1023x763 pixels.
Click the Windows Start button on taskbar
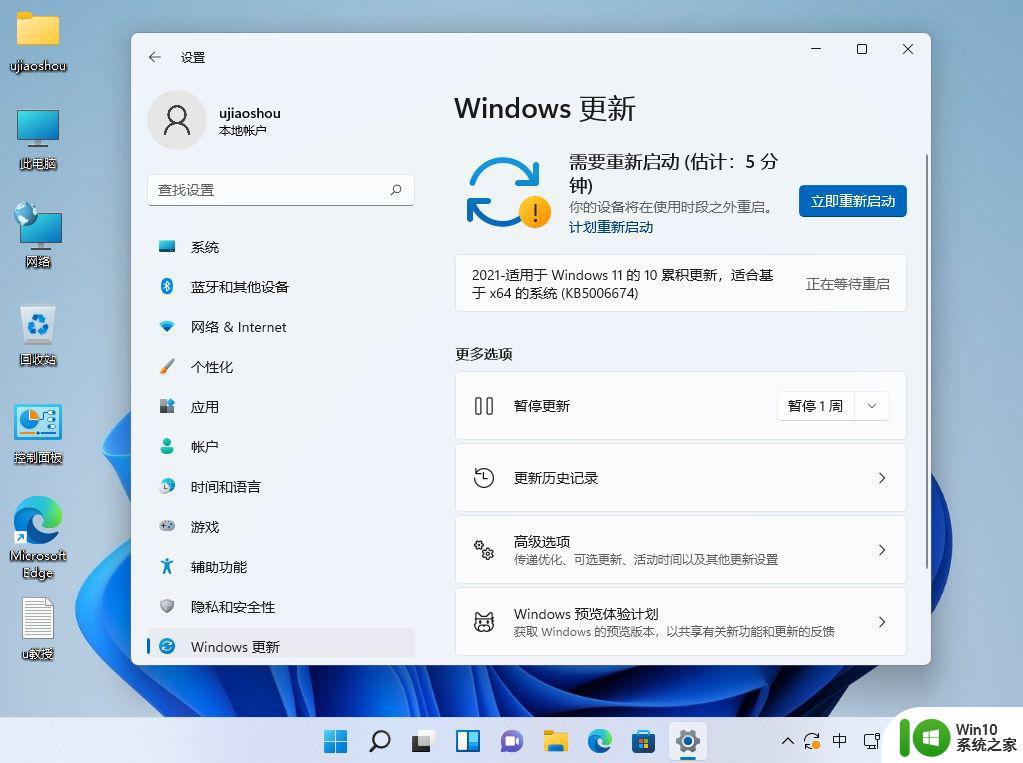335,741
